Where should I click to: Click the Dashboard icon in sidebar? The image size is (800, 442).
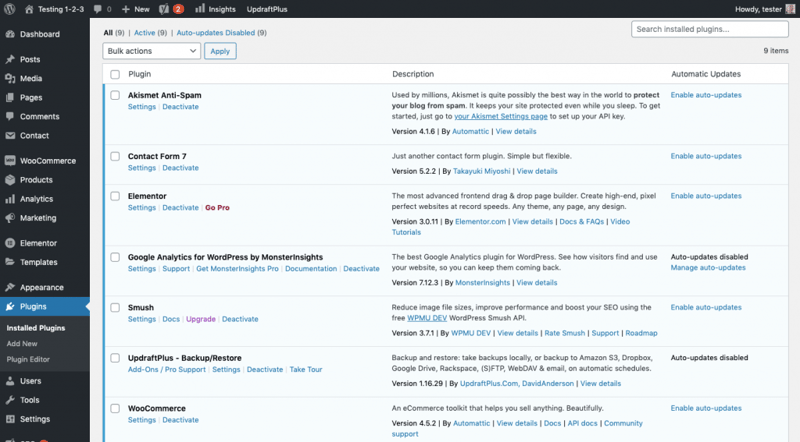tap(10, 34)
